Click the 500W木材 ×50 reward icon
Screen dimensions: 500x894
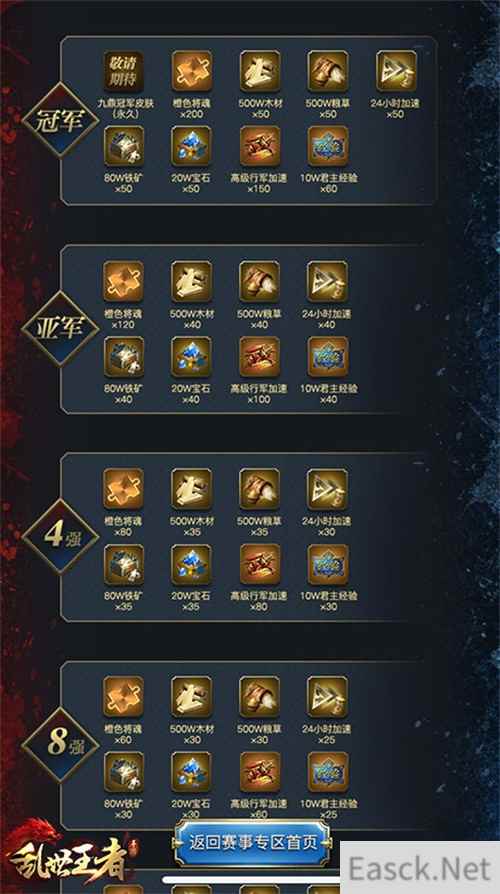[259, 71]
